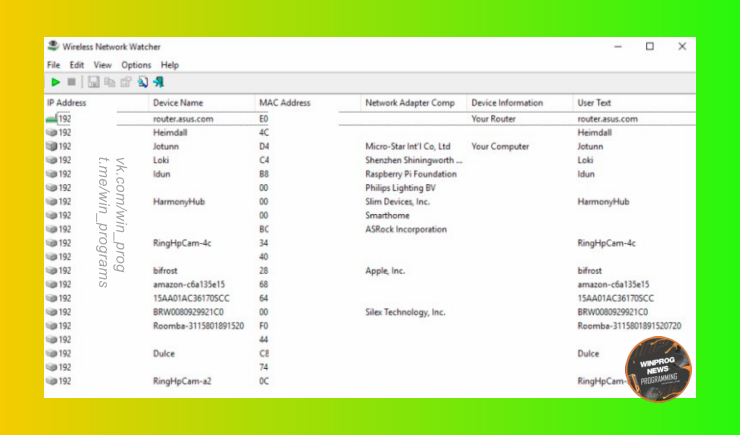
Task: Sort by the Device Information column header
Action: tap(520, 103)
